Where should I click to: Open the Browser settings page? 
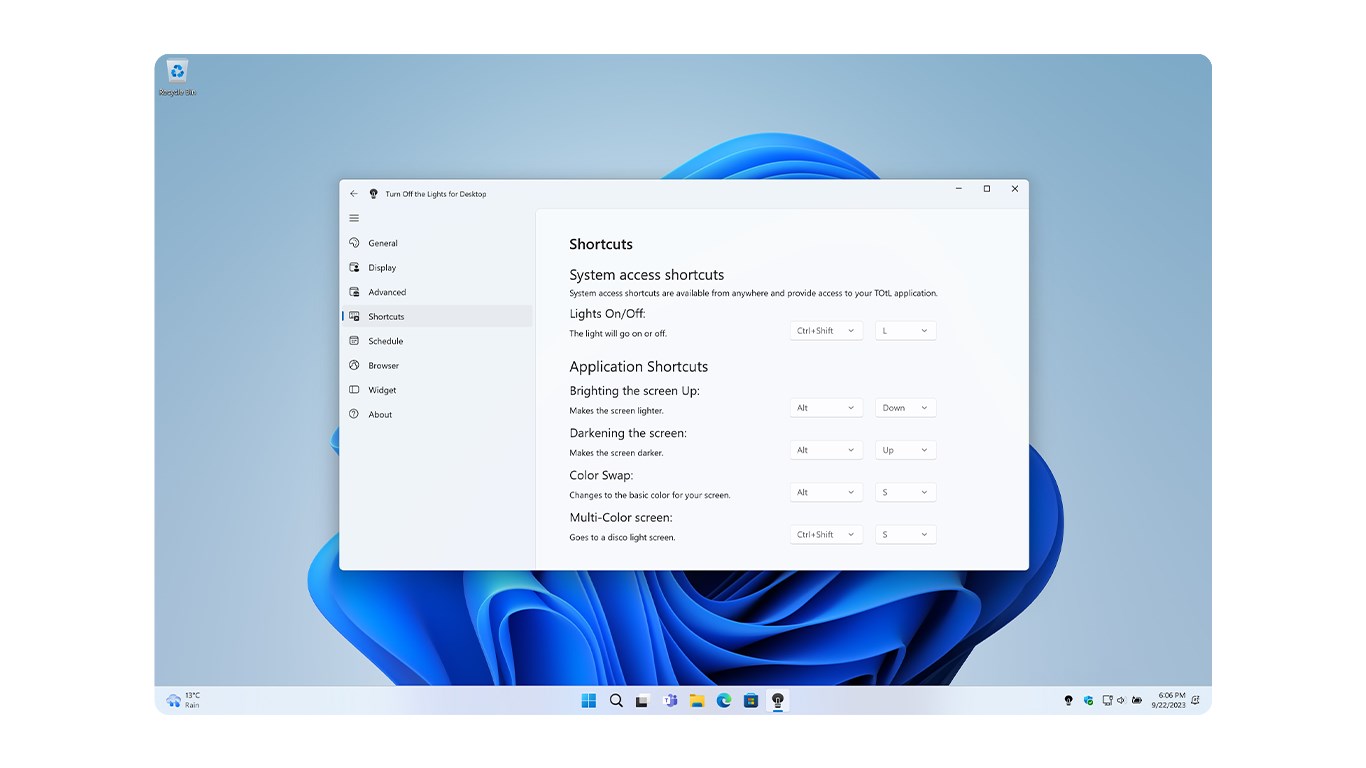tap(436, 366)
